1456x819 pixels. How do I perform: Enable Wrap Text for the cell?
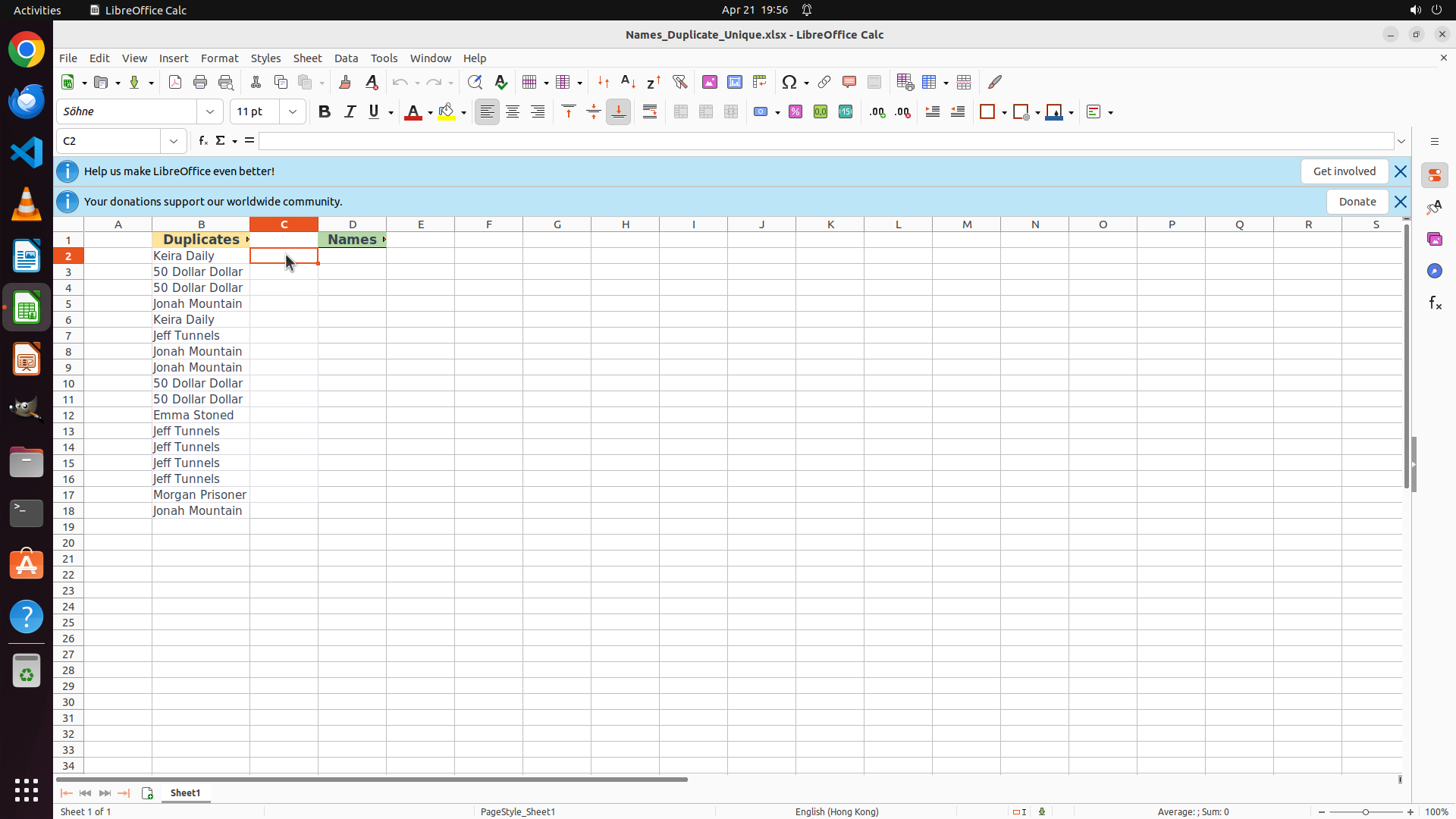[x=650, y=111]
